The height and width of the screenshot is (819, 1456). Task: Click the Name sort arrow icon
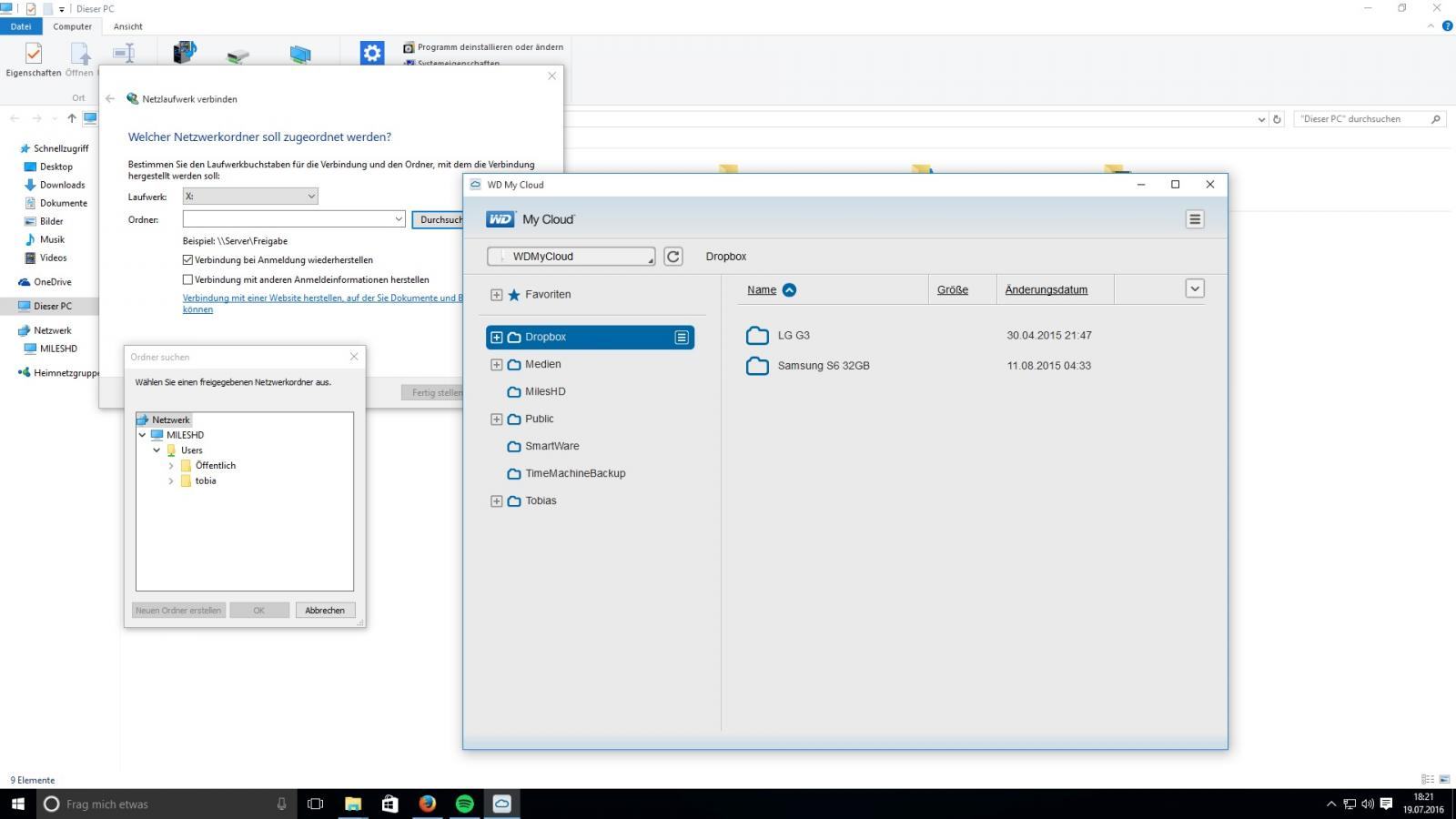(789, 290)
